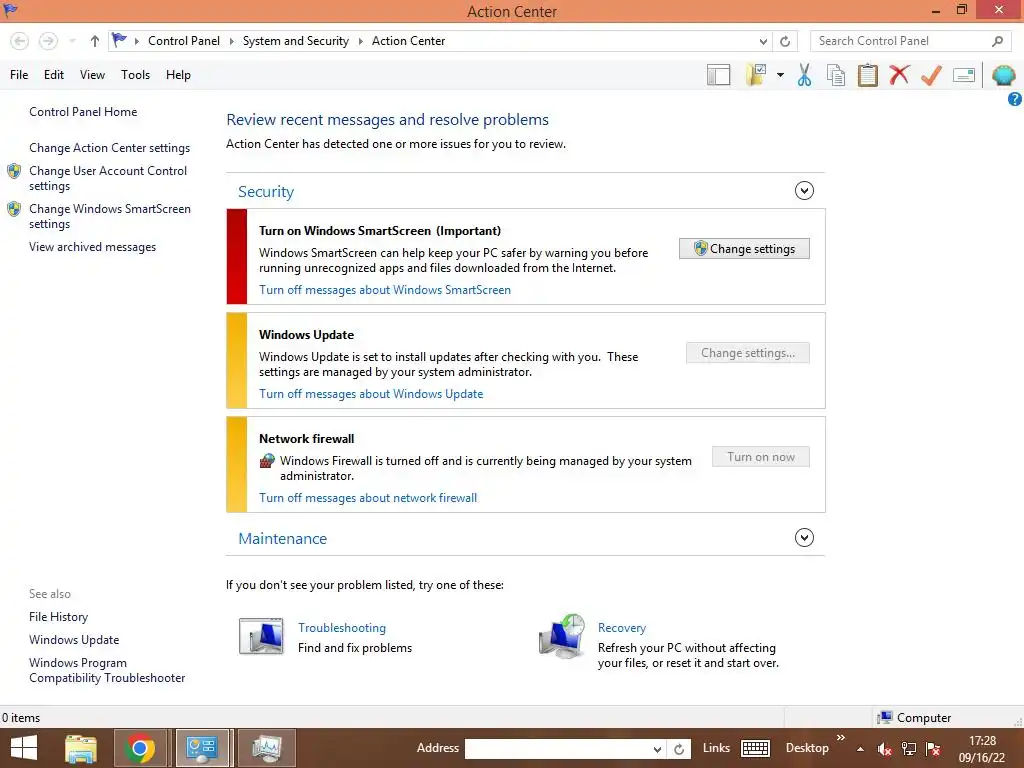The height and width of the screenshot is (768, 1024).
Task: Expand the Maintenance section chevron
Action: 804,537
